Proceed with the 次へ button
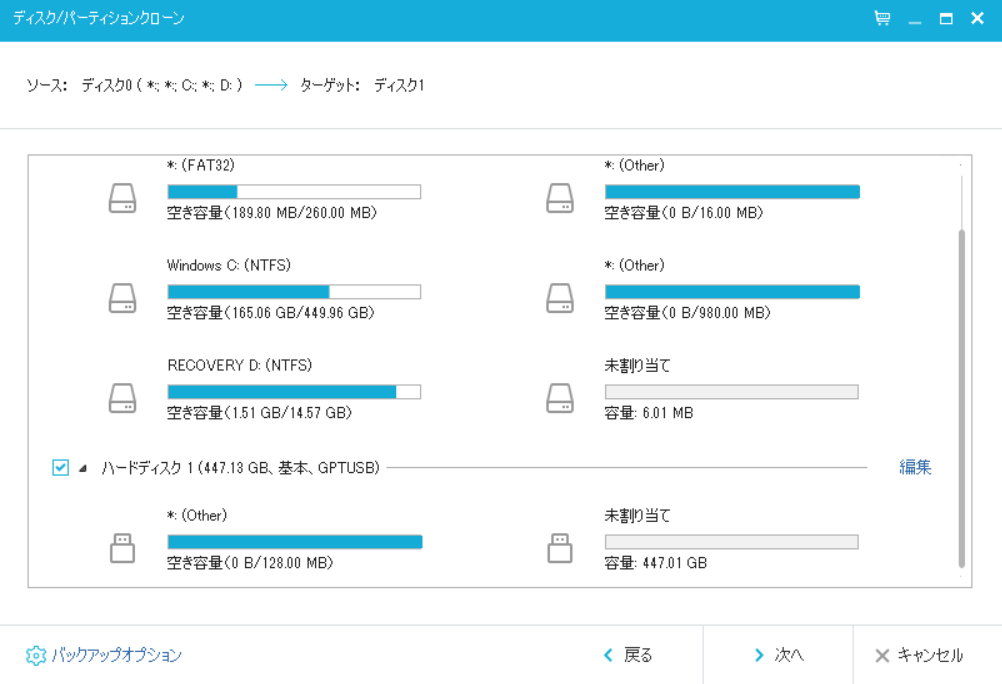 778,656
